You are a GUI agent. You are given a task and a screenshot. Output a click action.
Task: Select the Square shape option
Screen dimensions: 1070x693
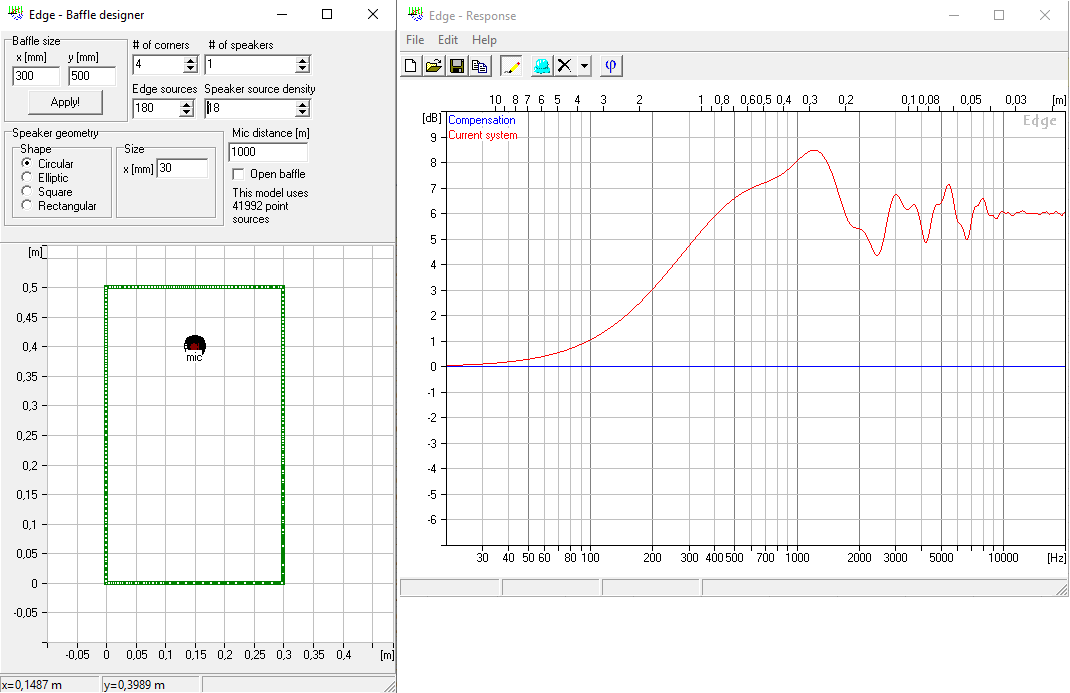click(27, 192)
